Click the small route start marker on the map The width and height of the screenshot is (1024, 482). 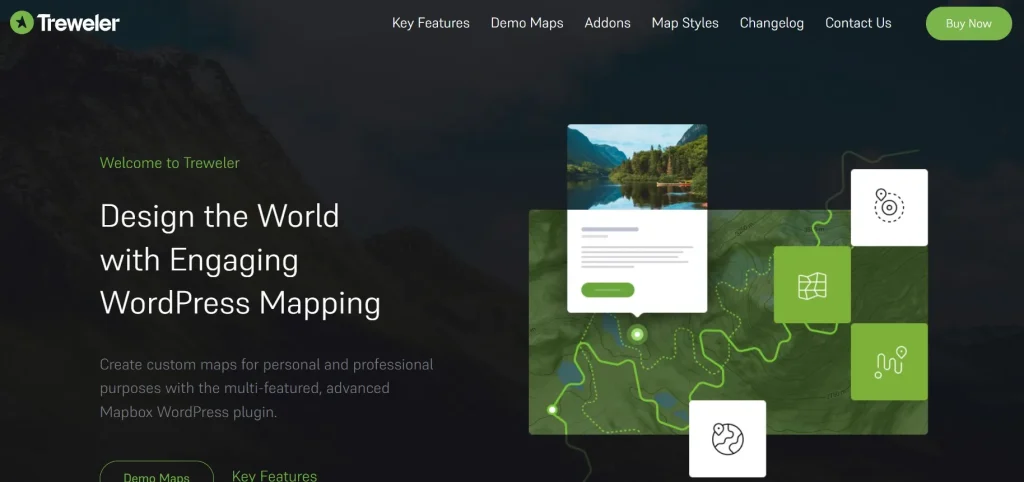click(552, 410)
